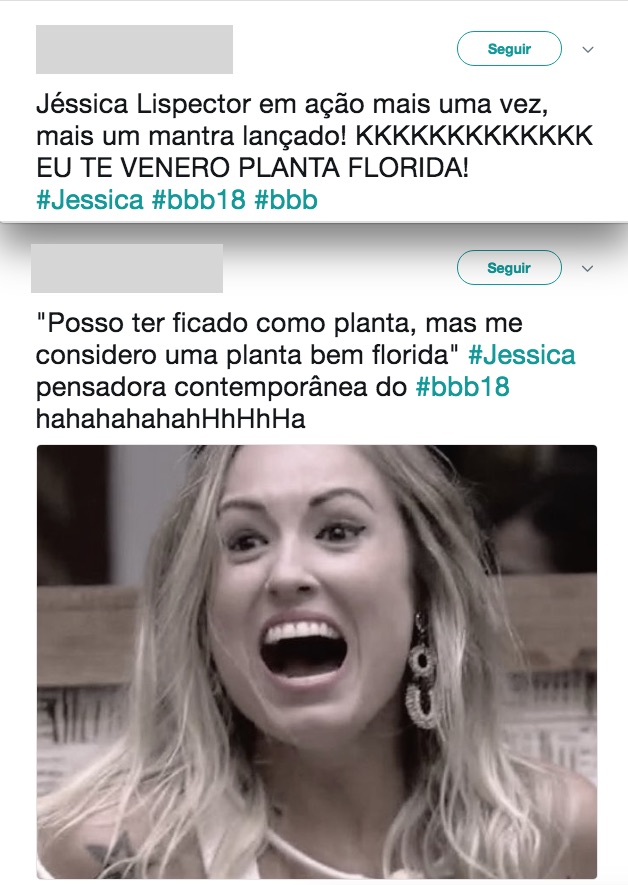This screenshot has width=628, height=885.
Task: Click the 'KKKKKKKKKKKK' laughter text
Action: 474,136
